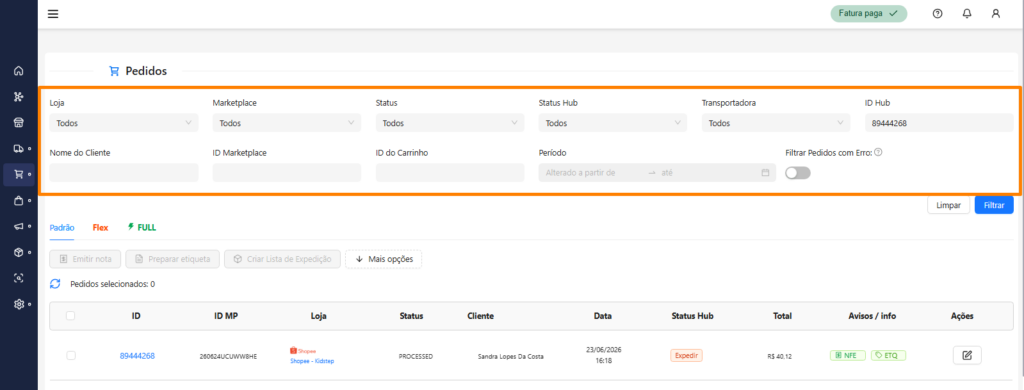Click the ETQ badge in order row
The width and height of the screenshot is (1024, 390).
click(x=888, y=355)
